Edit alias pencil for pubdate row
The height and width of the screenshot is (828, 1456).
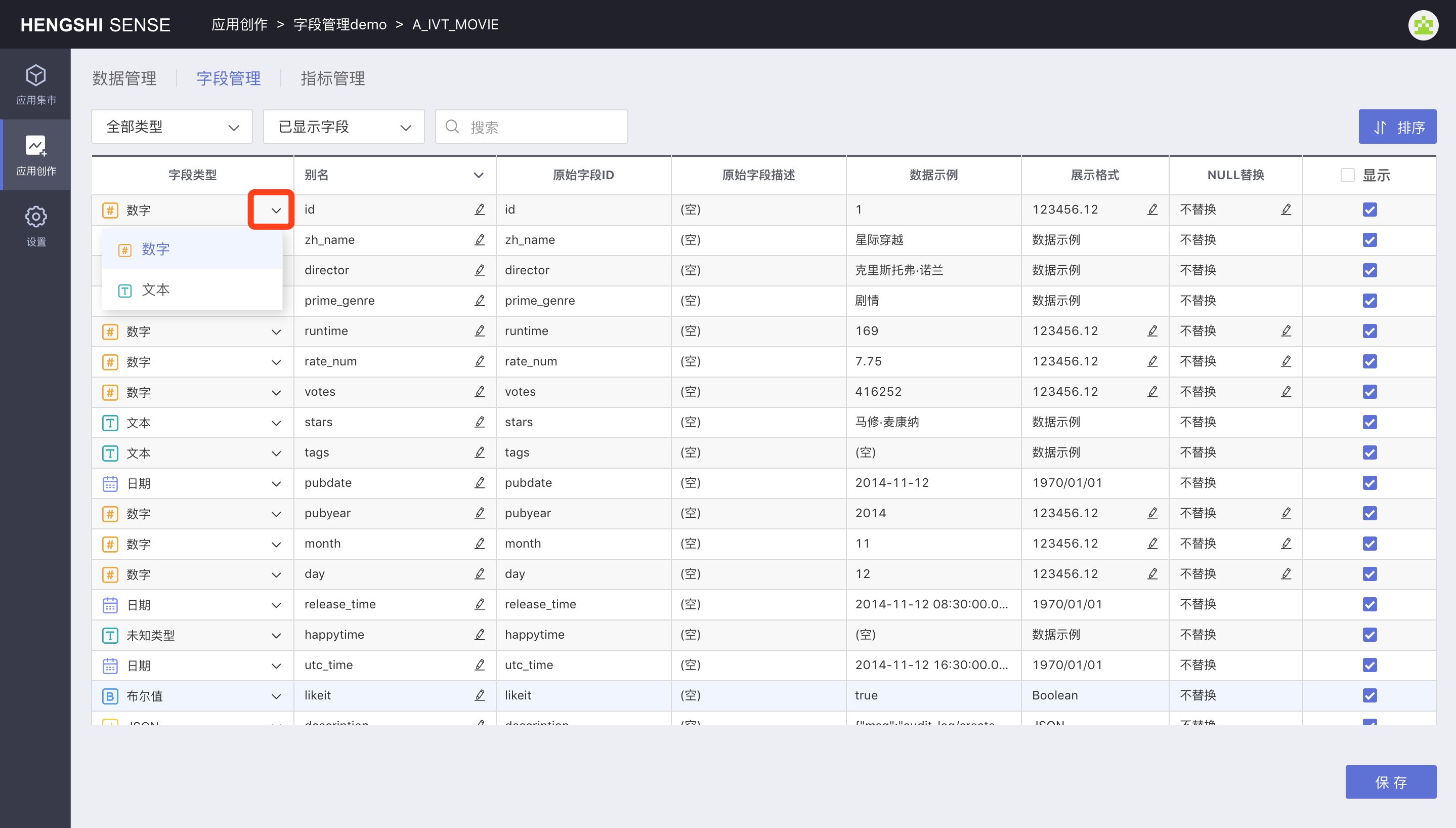[480, 483]
